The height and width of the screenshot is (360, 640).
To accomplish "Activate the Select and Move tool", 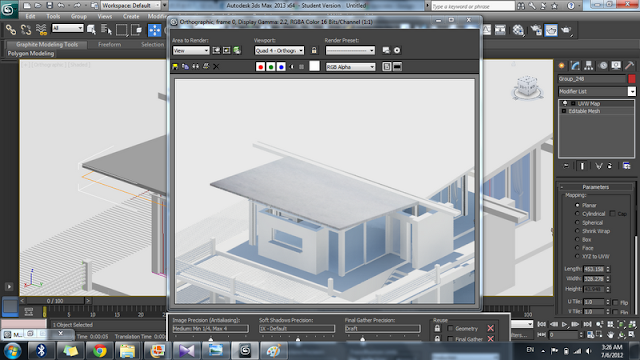I will [154, 30].
